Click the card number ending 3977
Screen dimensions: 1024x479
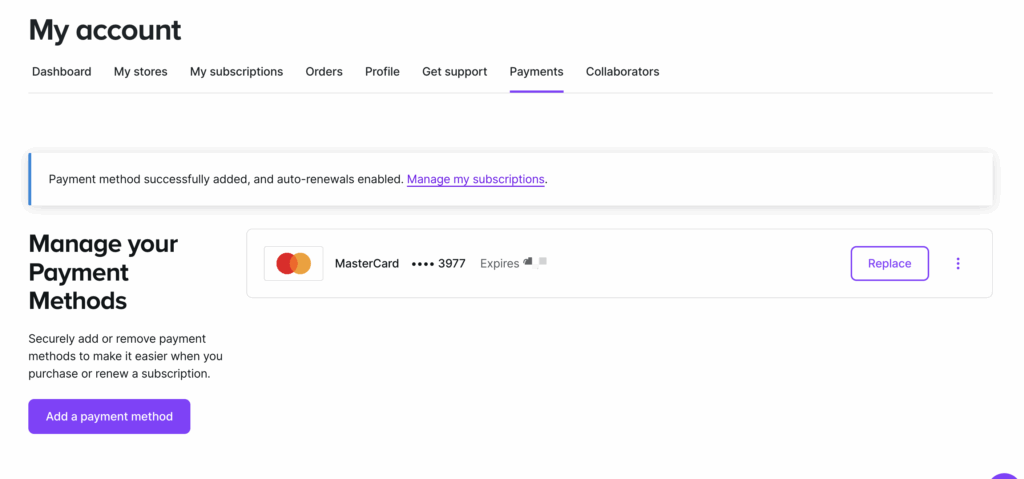click(438, 264)
